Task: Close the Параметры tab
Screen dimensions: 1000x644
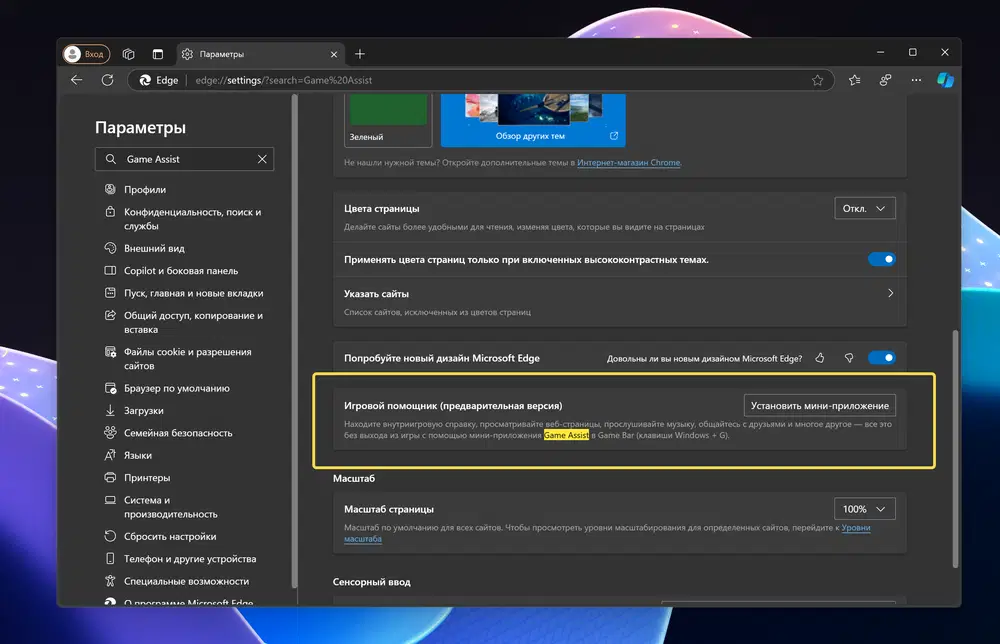Action: pos(334,54)
